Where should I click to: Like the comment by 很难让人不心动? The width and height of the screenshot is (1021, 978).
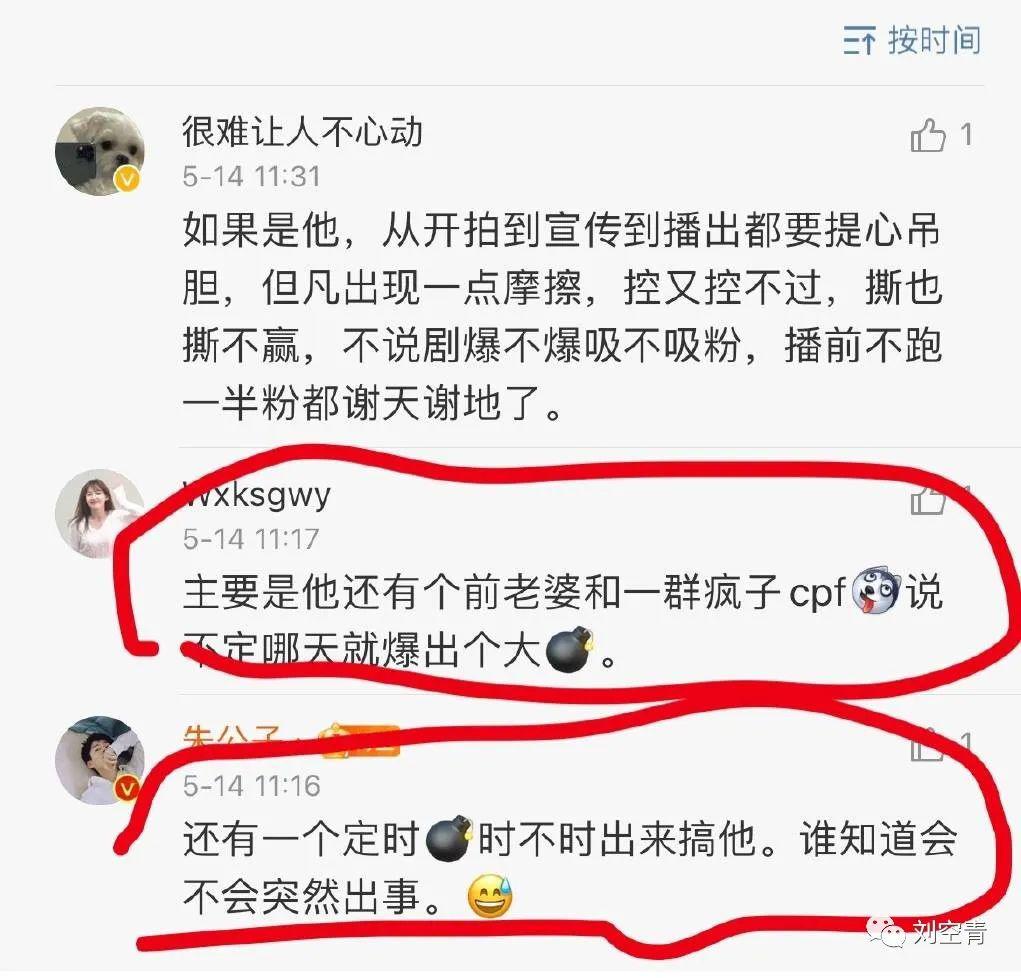point(928,135)
